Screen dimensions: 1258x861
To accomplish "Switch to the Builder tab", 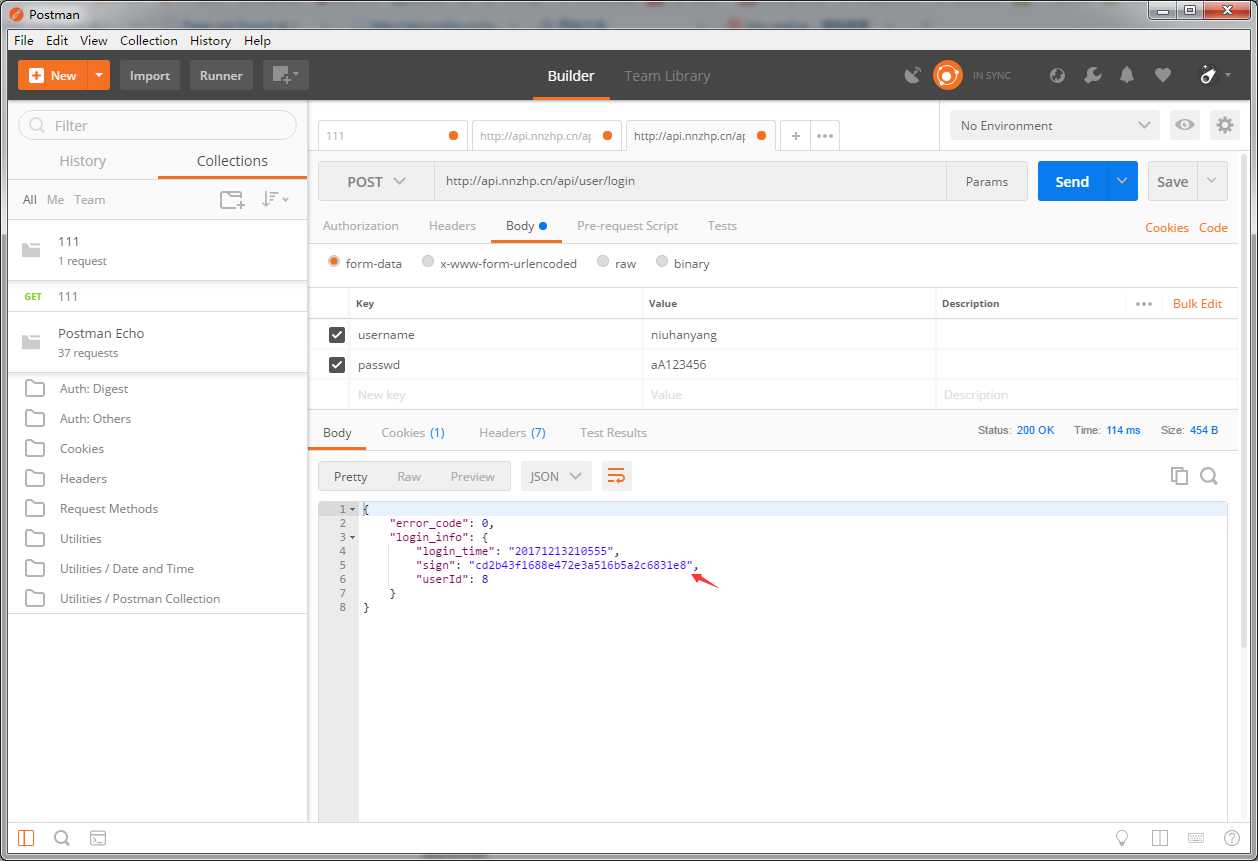I will (x=571, y=76).
